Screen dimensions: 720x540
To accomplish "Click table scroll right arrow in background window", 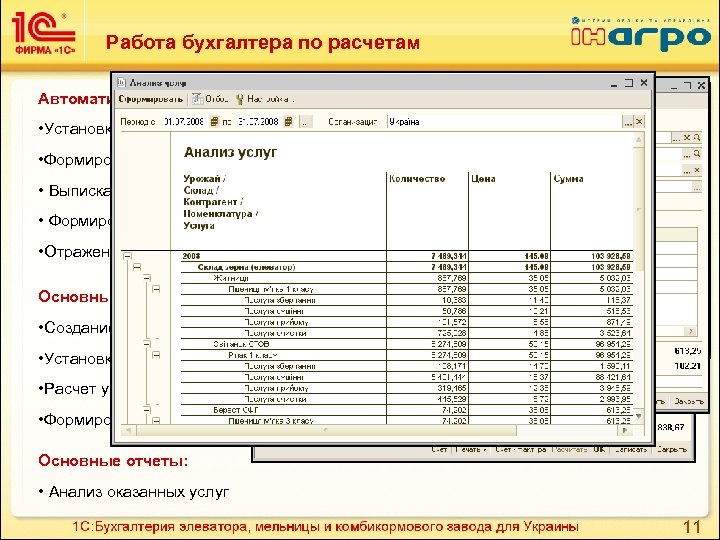I will [x=690, y=331].
